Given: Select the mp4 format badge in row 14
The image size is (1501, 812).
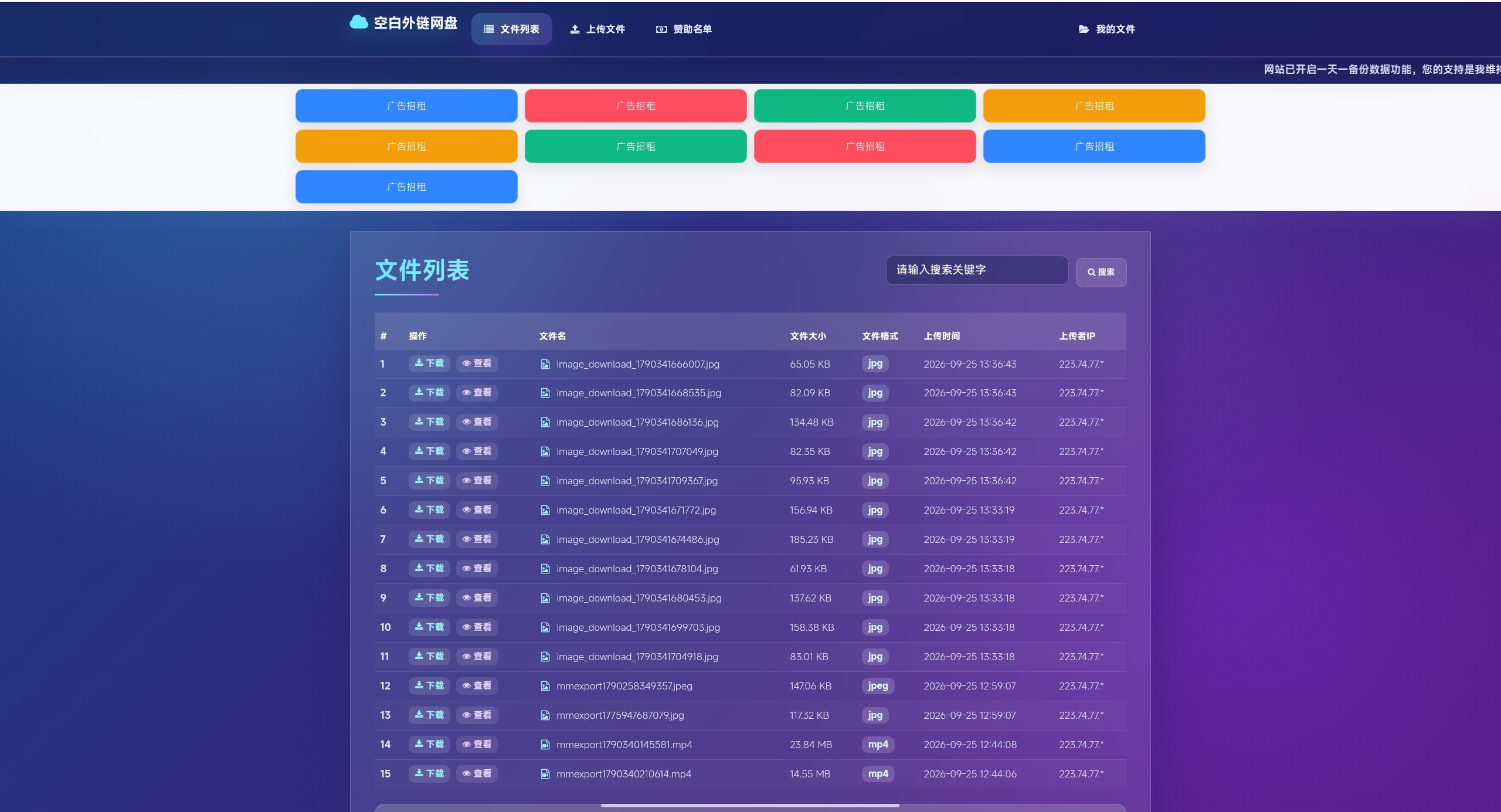Looking at the screenshot, I should click(878, 745).
